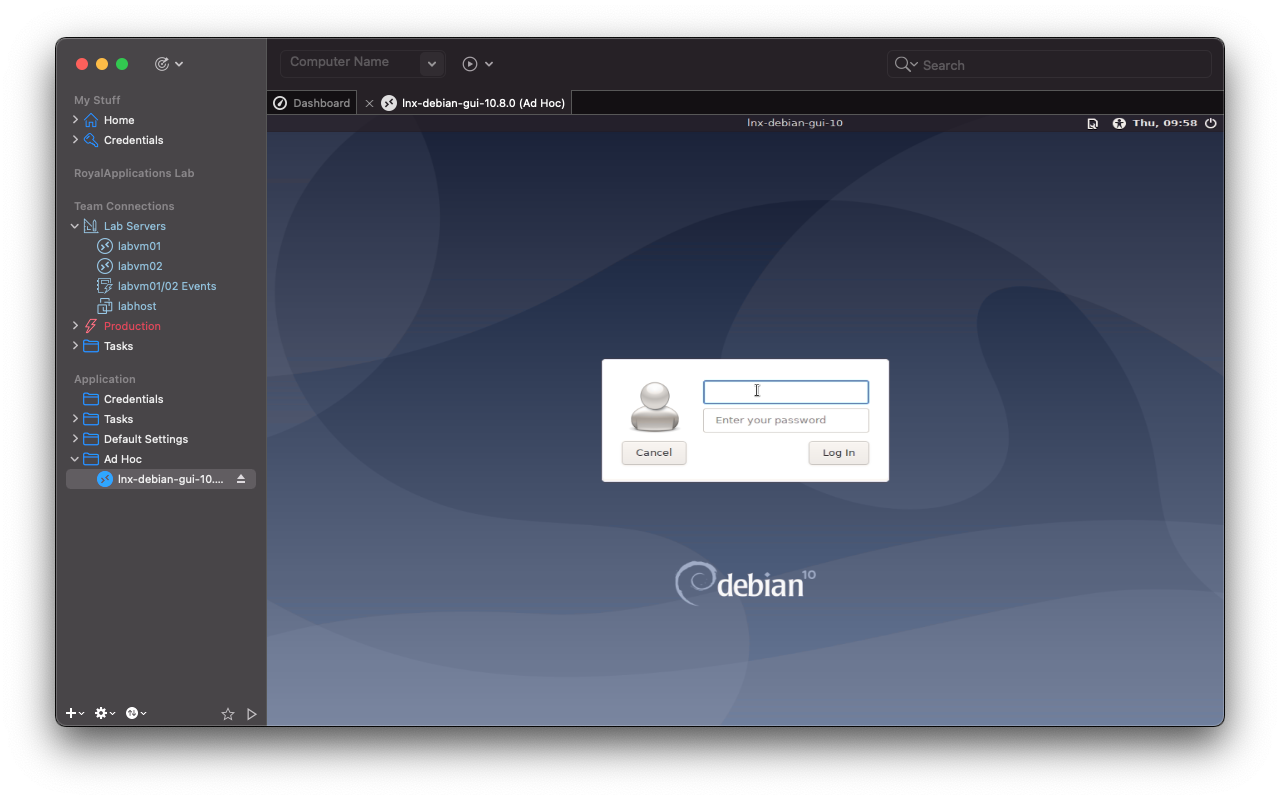Expand the Production folder
Screen dimensions: 1280x800
point(74,325)
